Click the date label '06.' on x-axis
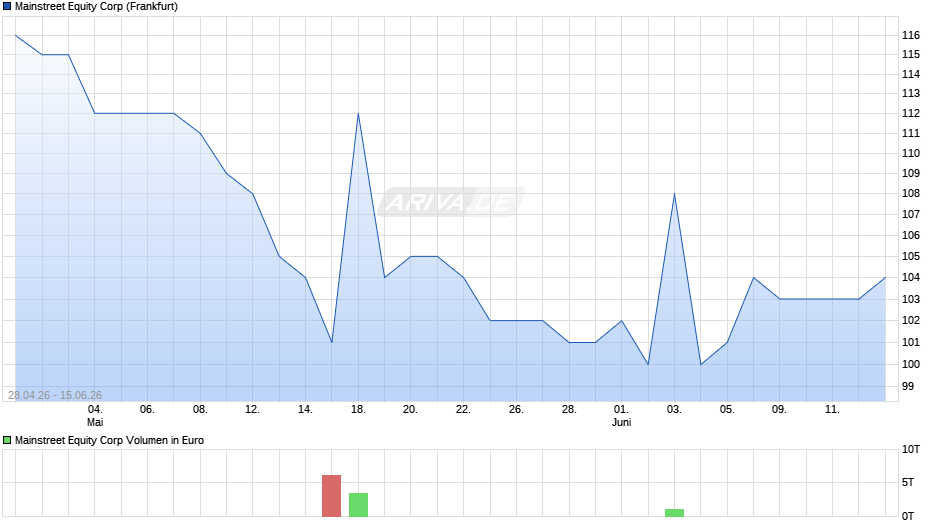 click(x=147, y=410)
